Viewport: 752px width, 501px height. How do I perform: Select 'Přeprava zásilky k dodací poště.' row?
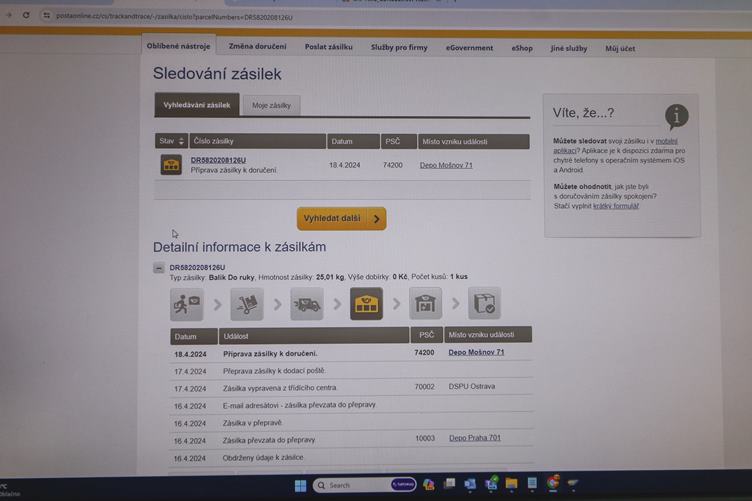(351, 371)
